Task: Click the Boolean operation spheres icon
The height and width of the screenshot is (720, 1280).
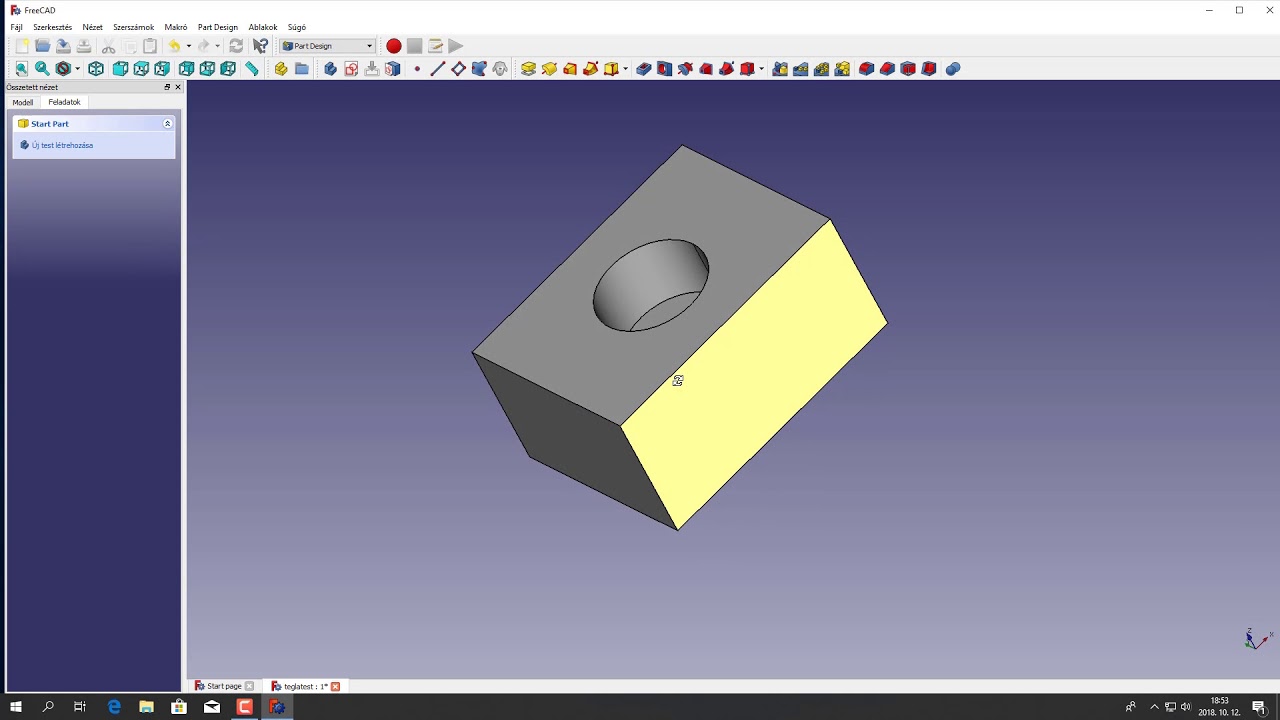Action: coord(953,69)
